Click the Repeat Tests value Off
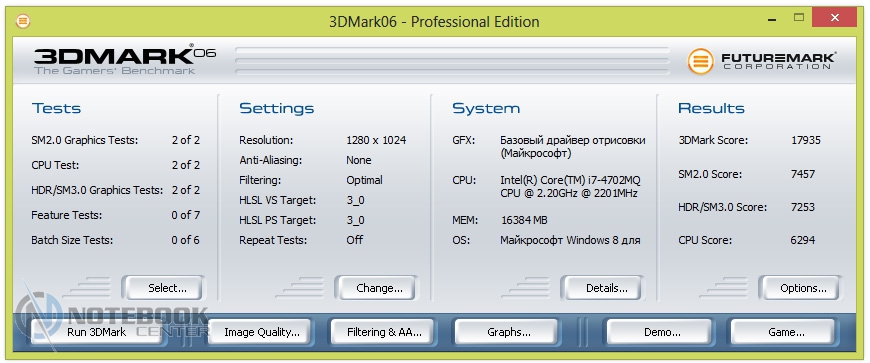 coord(355,240)
